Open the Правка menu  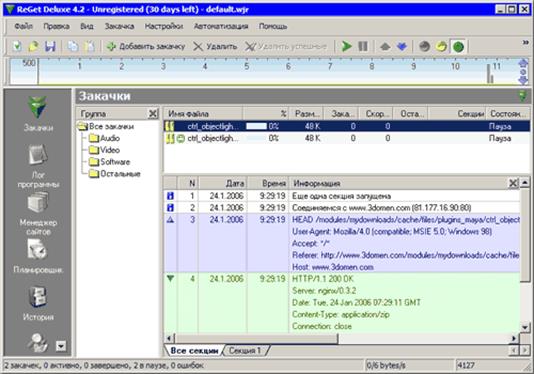tap(56, 26)
